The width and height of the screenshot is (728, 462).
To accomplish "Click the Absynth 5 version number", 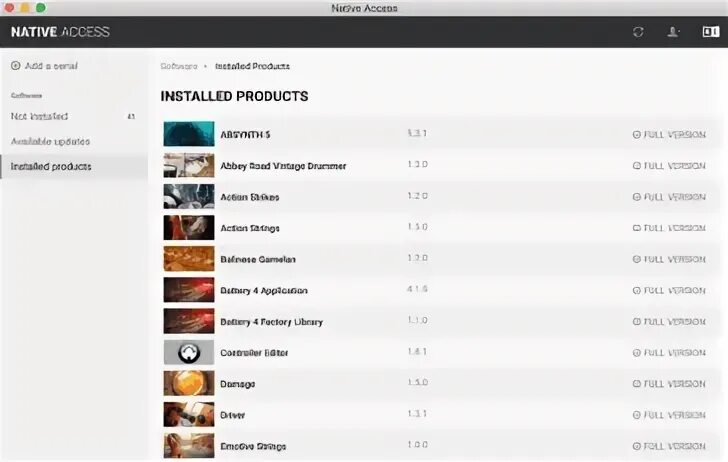I will (x=417, y=133).
